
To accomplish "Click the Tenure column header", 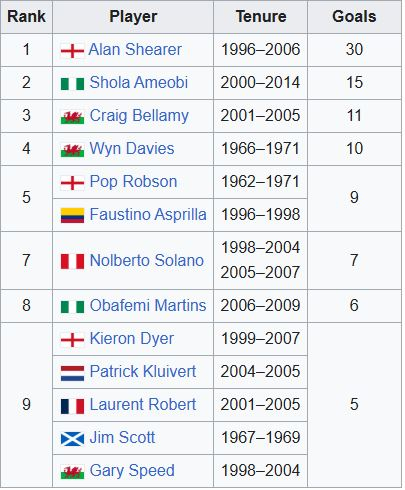I will pos(261,17).
